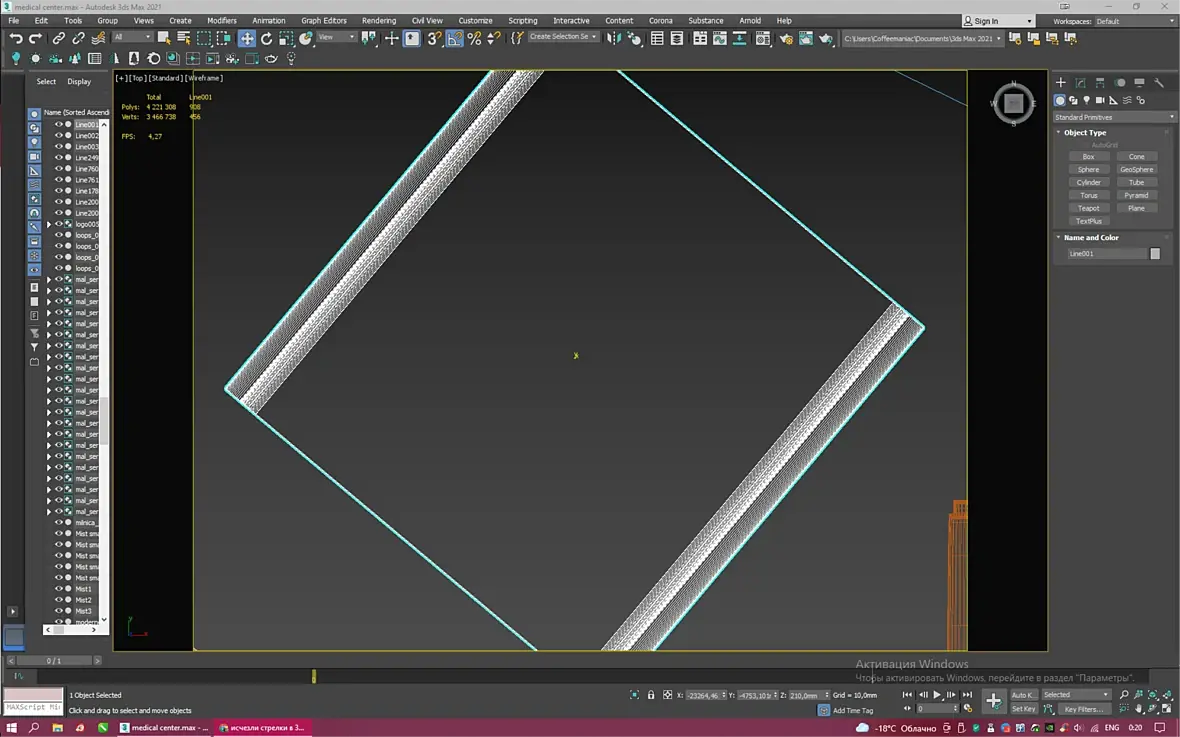Open the Standard Primitives category dropdown
The height and width of the screenshot is (737, 1180).
click(x=1114, y=117)
